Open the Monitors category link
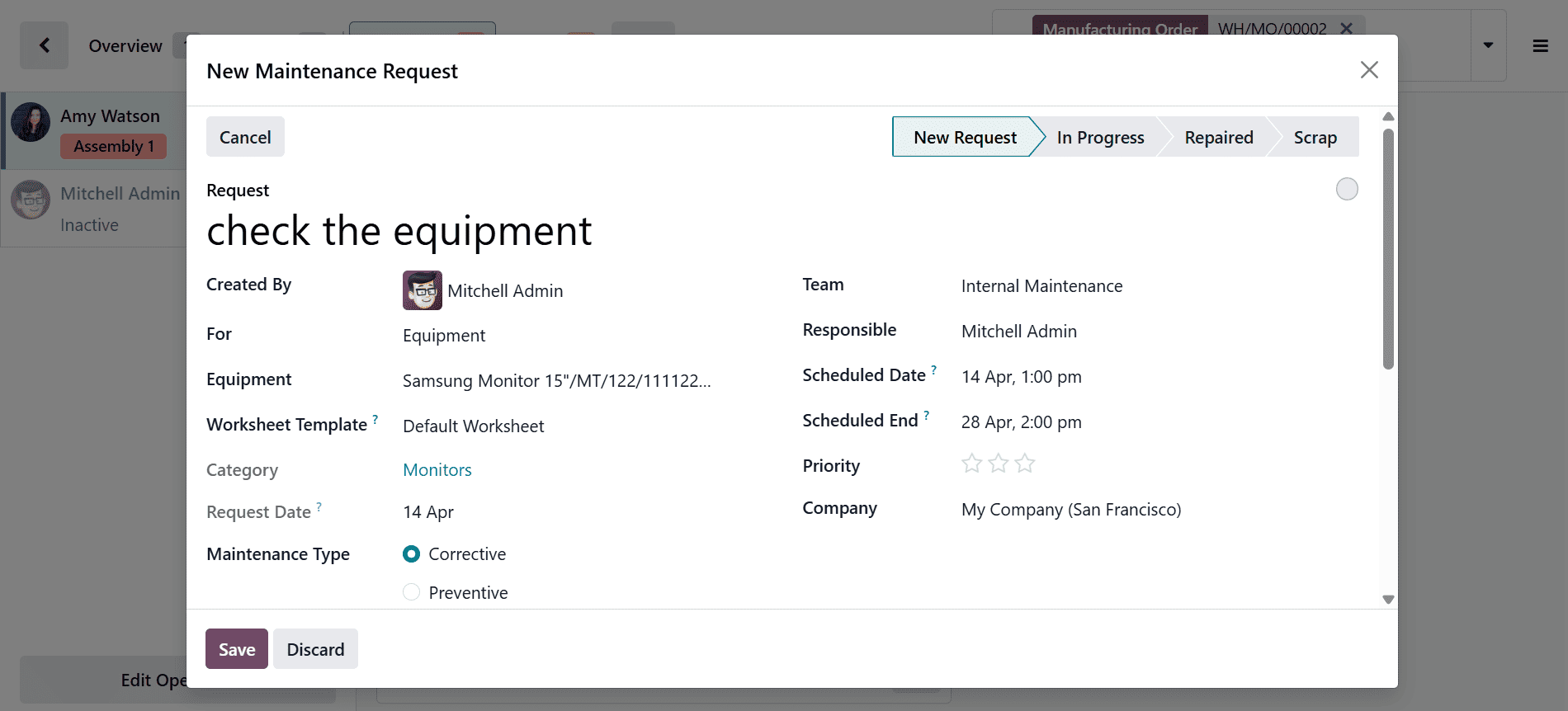This screenshot has width=1568, height=711. pos(437,470)
